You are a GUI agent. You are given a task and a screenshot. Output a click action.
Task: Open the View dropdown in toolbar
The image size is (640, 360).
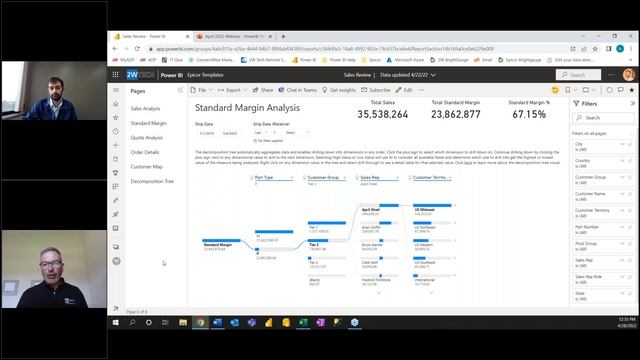pyautogui.click(x=589, y=90)
